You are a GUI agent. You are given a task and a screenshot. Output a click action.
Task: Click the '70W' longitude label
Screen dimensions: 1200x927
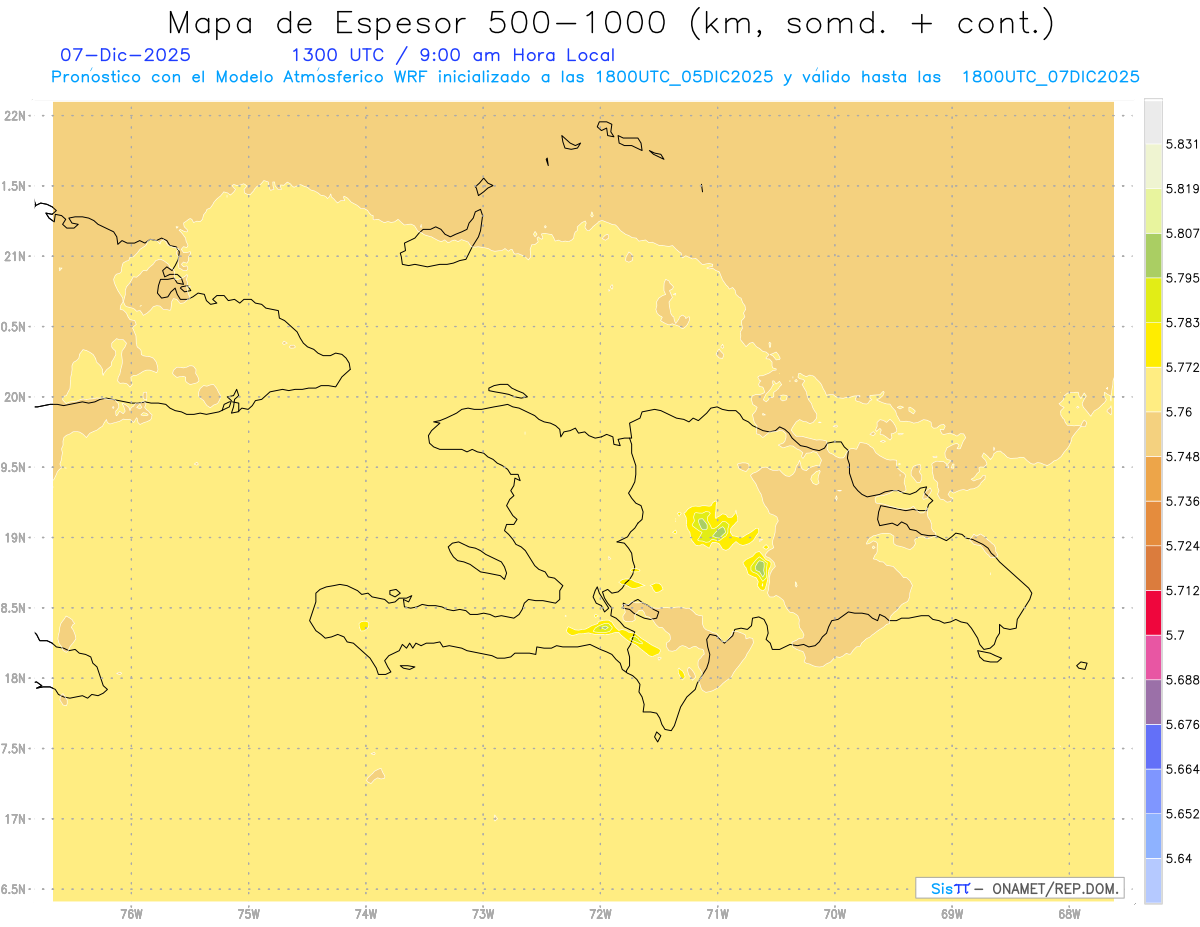click(x=835, y=914)
